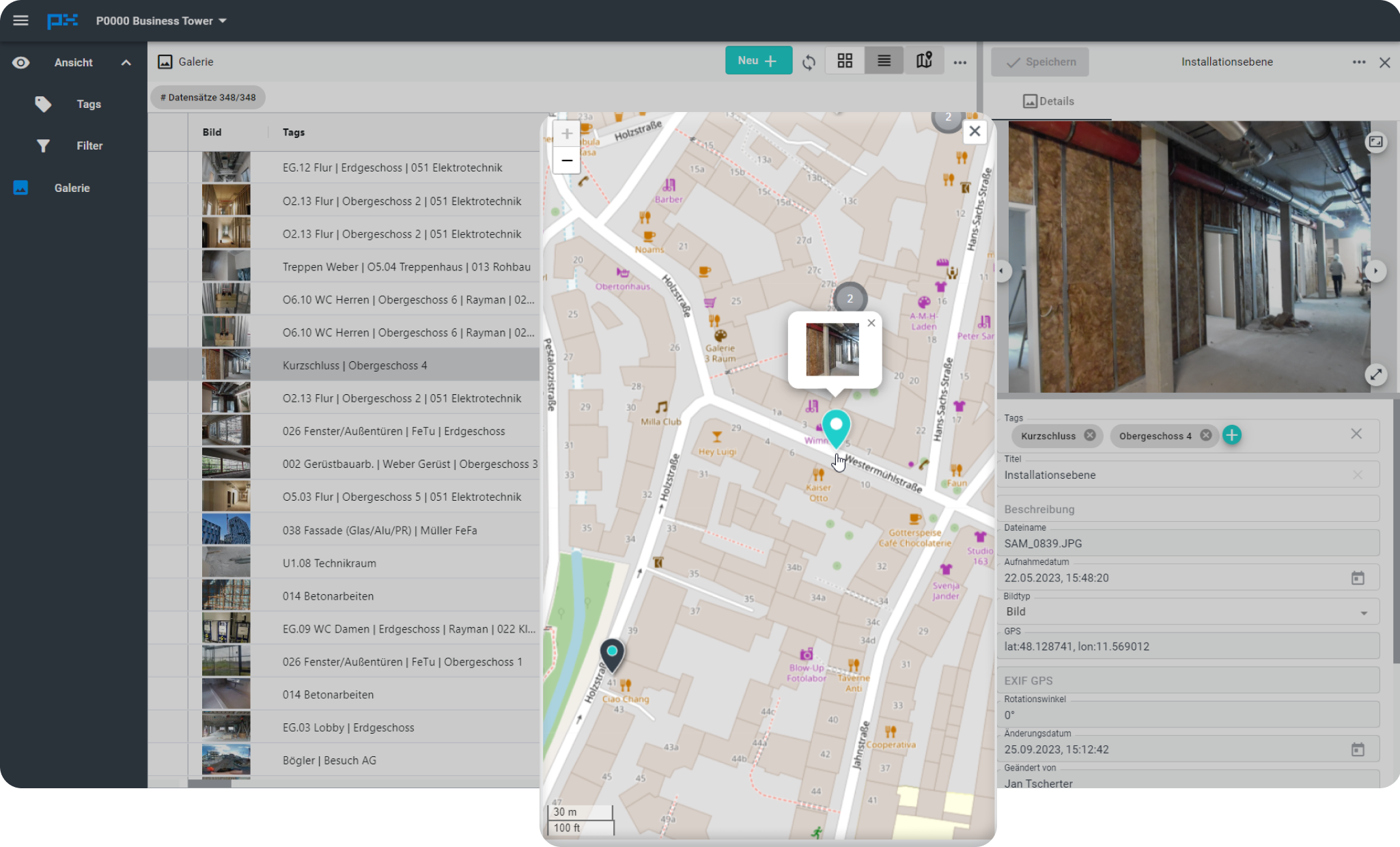Click the Galerie panel title icon

point(165,62)
